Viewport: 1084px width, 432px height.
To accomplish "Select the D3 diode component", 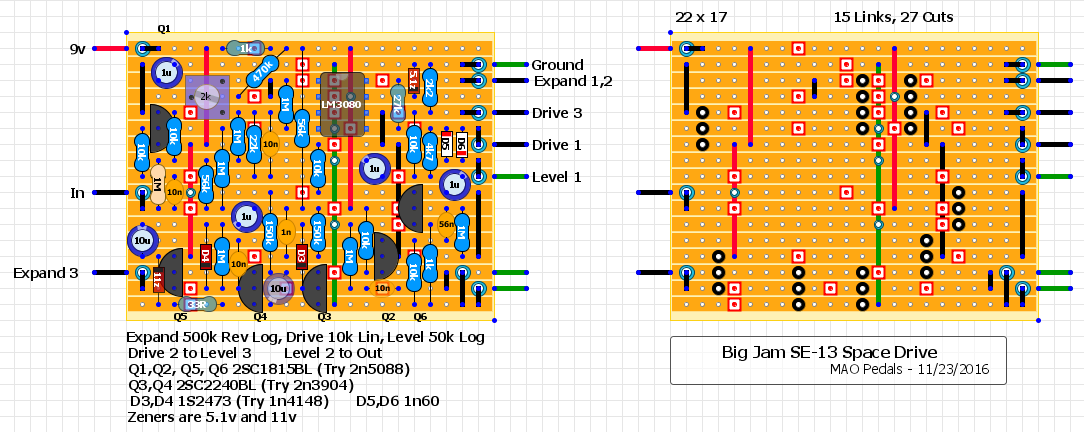I will (301, 256).
